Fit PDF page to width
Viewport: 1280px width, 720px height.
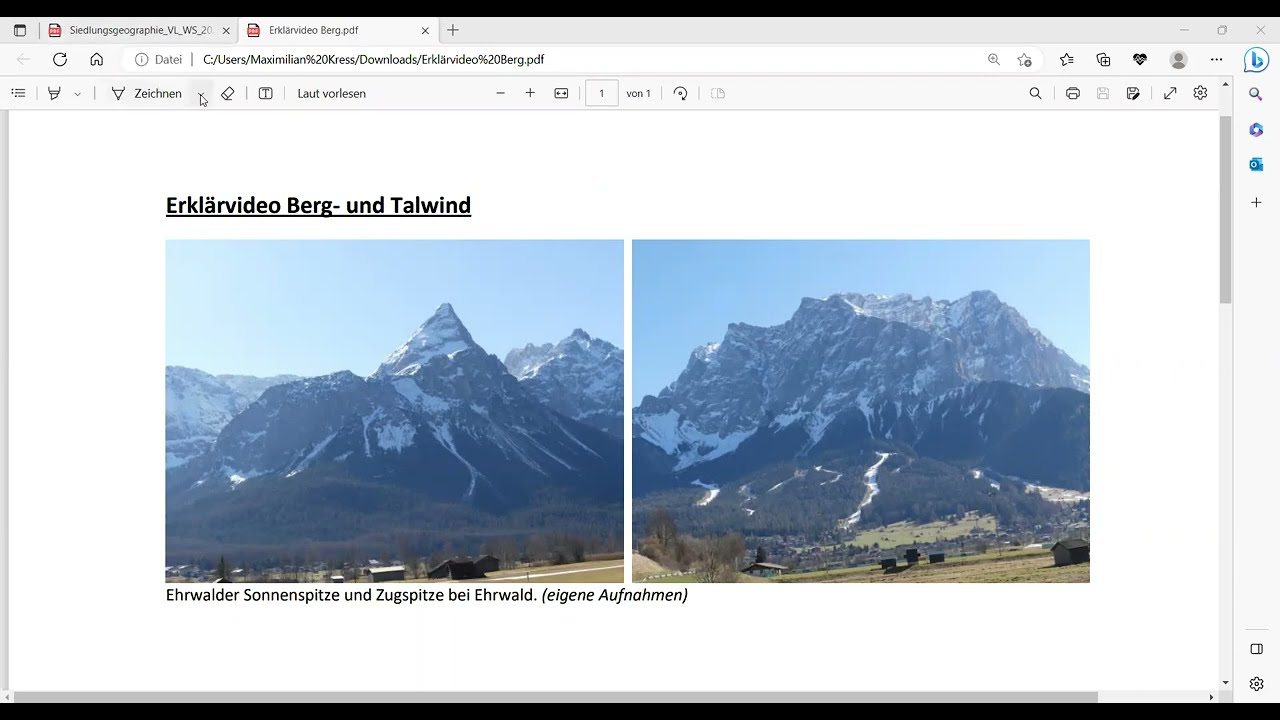[562, 93]
